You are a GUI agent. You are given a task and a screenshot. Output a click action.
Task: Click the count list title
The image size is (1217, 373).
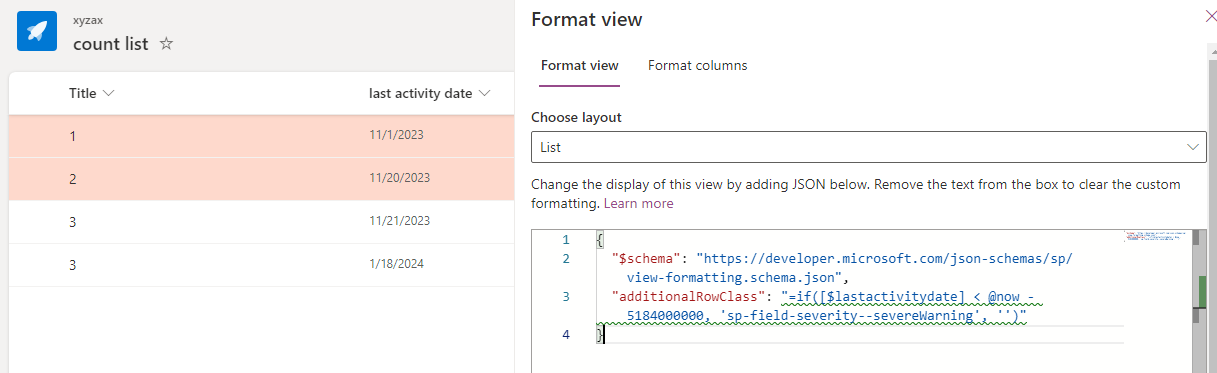coord(110,44)
